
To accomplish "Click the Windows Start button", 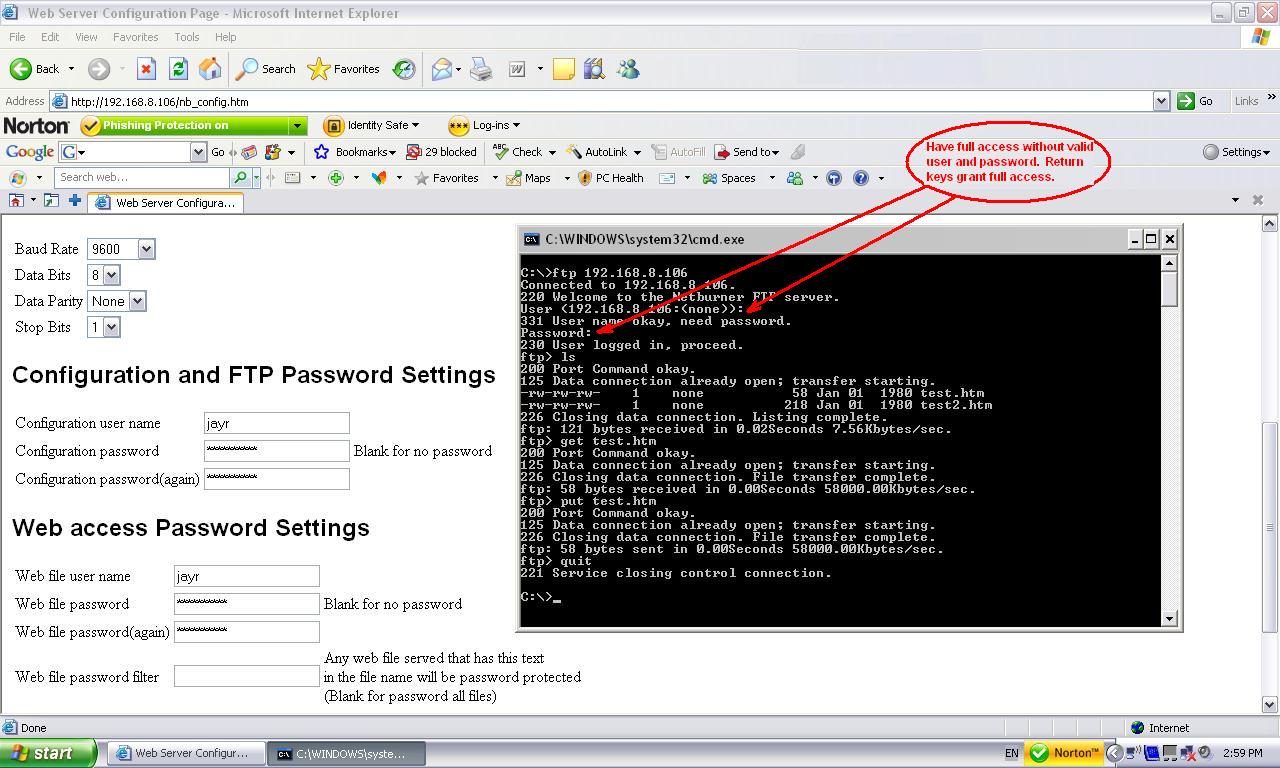I will 47,753.
